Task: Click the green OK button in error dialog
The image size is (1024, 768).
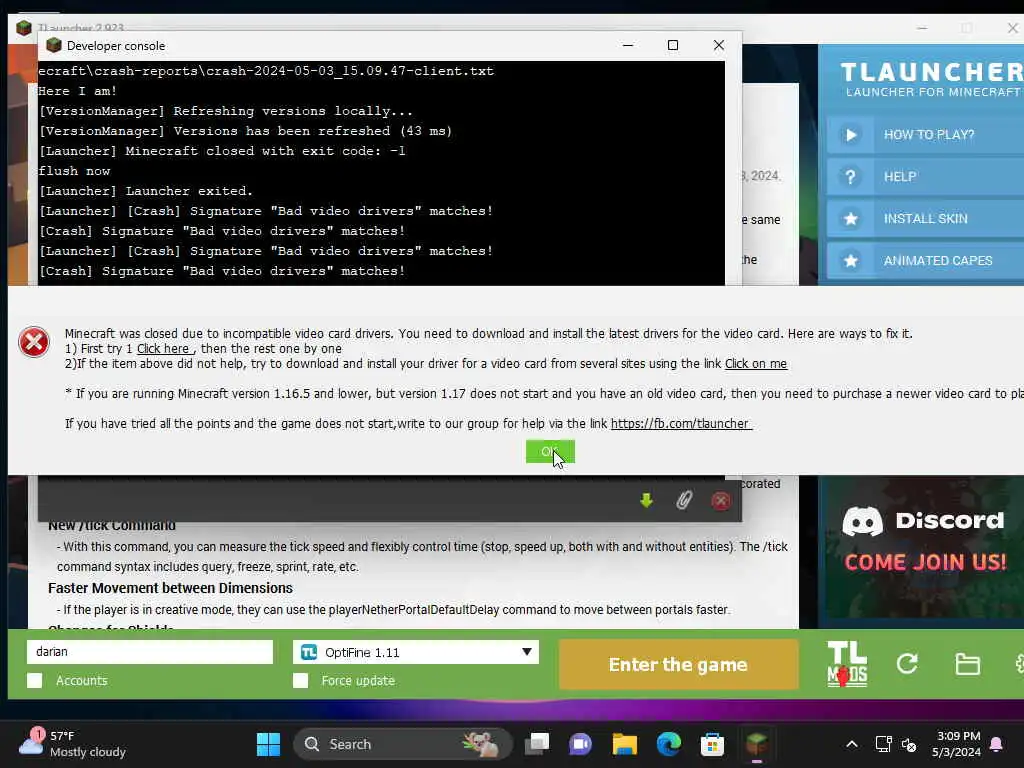Action: [x=550, y=451]
